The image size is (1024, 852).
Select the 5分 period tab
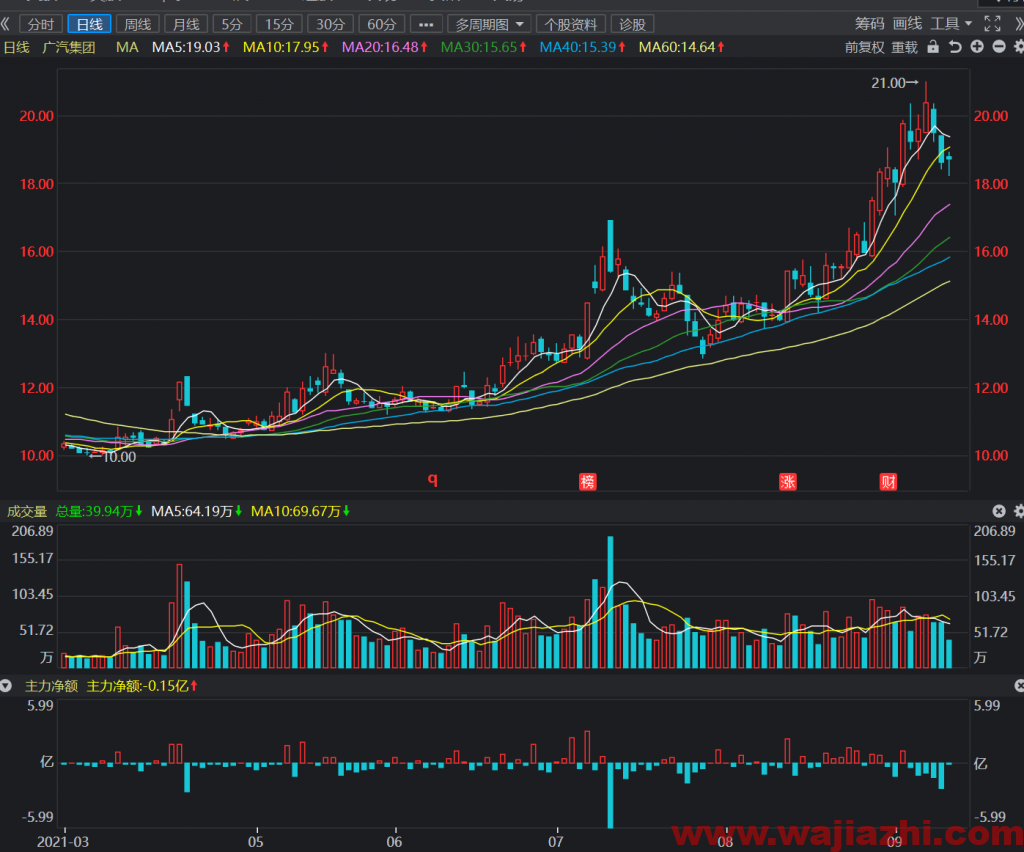(x=232, y=25)
